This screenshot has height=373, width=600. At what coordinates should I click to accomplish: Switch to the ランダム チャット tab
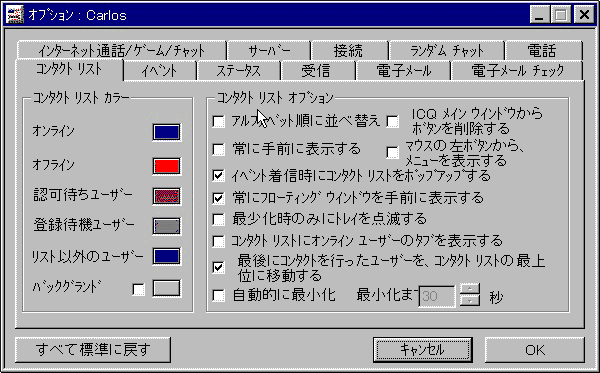(447, 50)
